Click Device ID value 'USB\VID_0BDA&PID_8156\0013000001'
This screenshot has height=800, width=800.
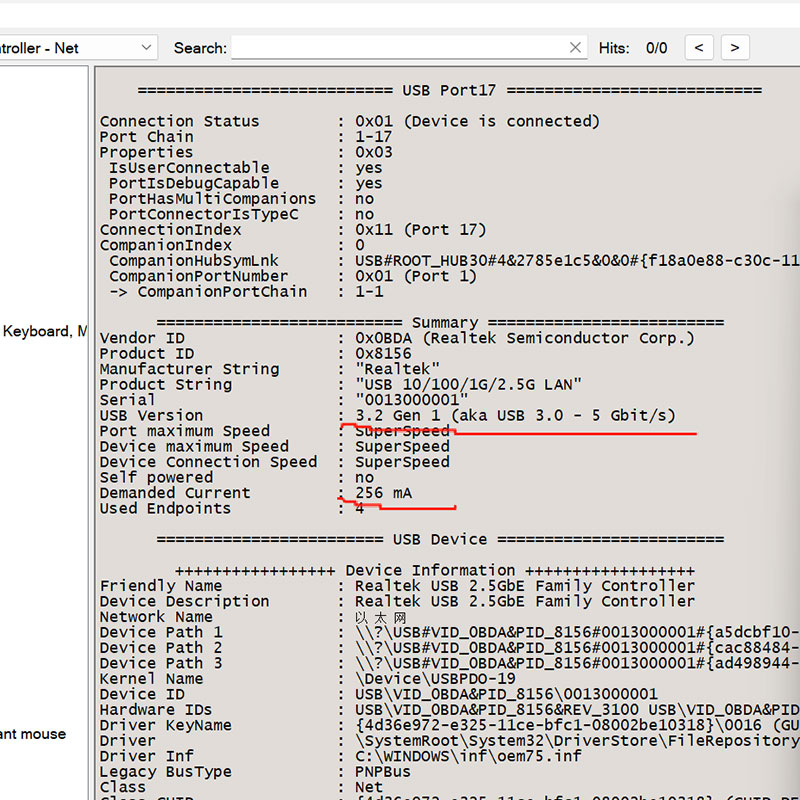tap(507, 694)
